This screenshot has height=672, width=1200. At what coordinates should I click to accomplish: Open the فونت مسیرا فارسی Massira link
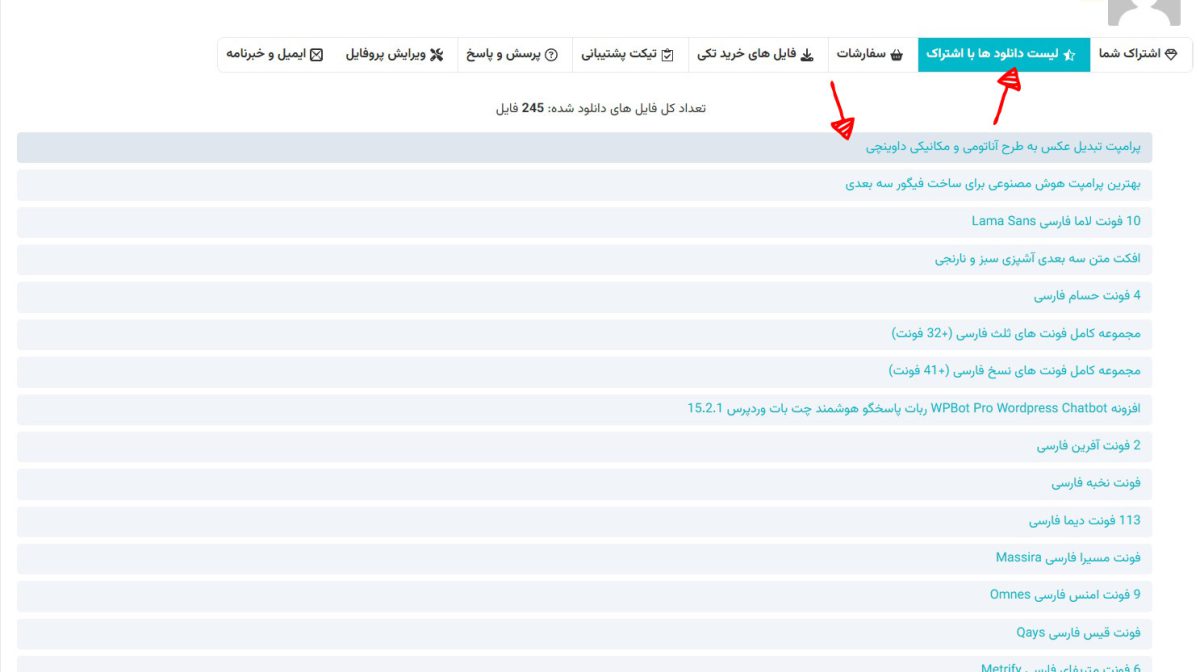pos(1067,557)
